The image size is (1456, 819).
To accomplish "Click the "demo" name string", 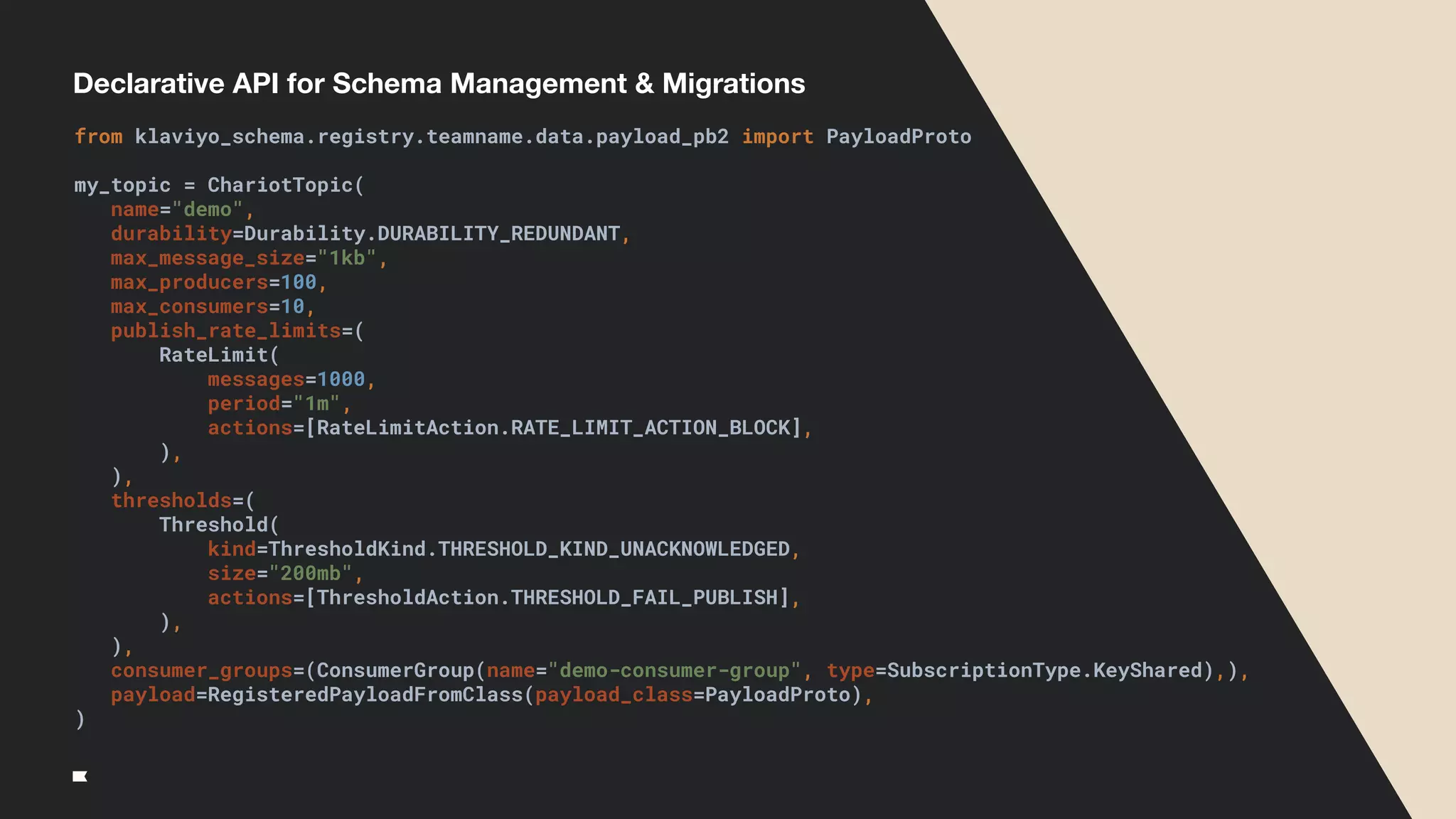I will (207, 210).
